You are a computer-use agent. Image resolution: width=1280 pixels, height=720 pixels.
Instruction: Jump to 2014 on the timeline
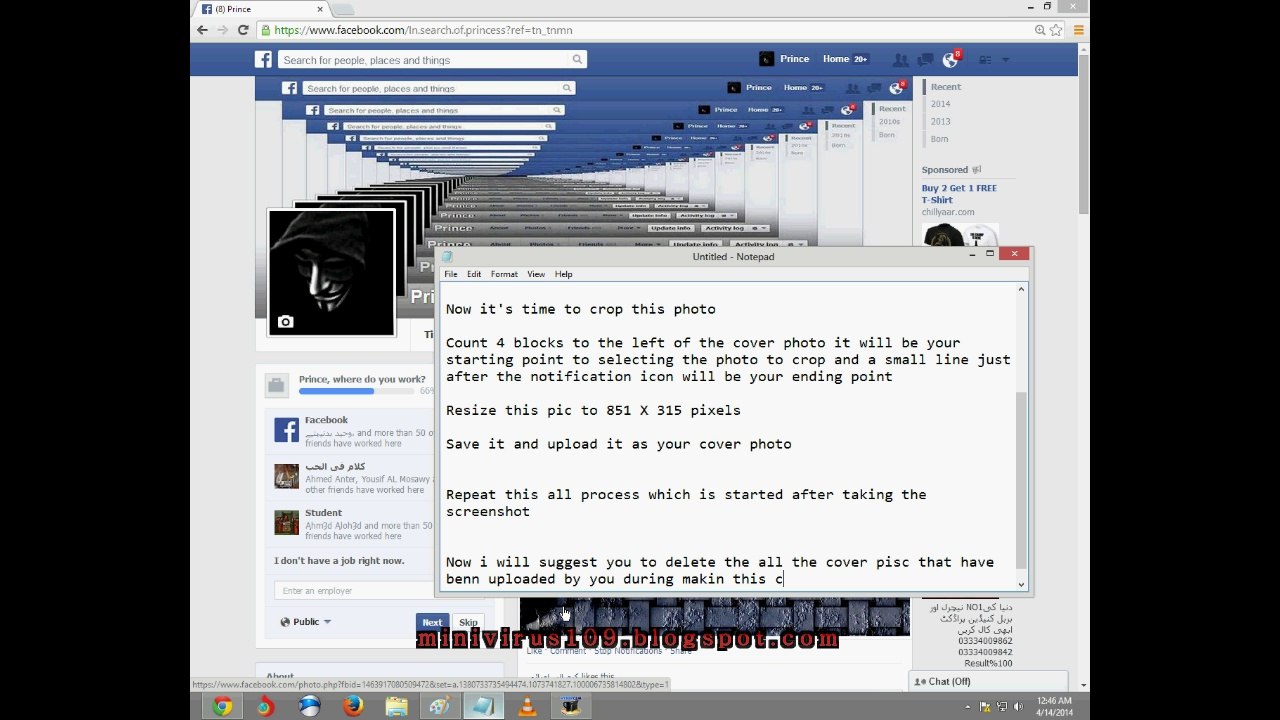tap(941, 104)
